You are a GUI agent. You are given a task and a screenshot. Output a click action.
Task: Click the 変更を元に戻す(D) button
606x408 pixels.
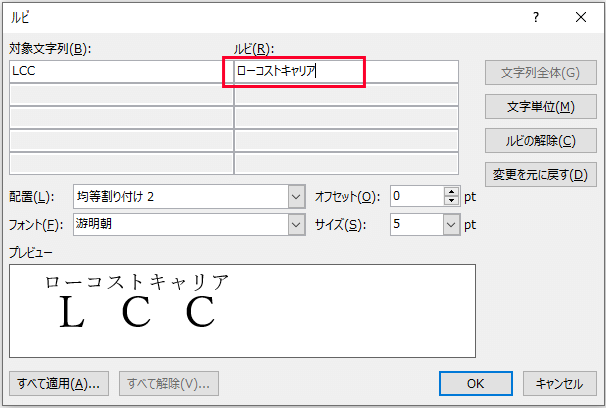click(x=541, y=175)
